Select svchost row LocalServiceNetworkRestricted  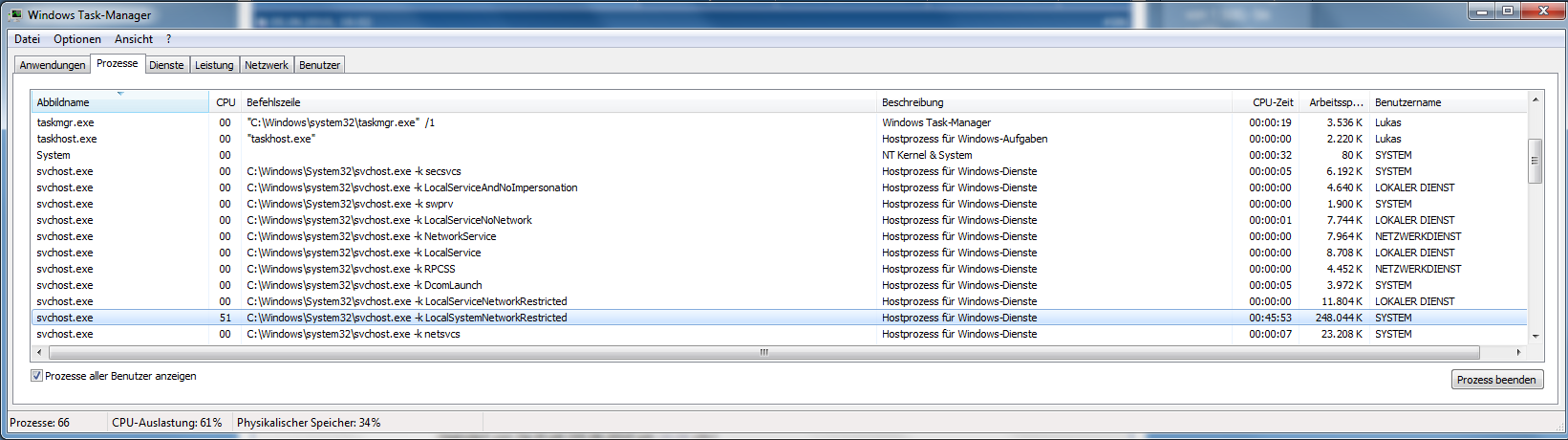[x=779, y=301]
